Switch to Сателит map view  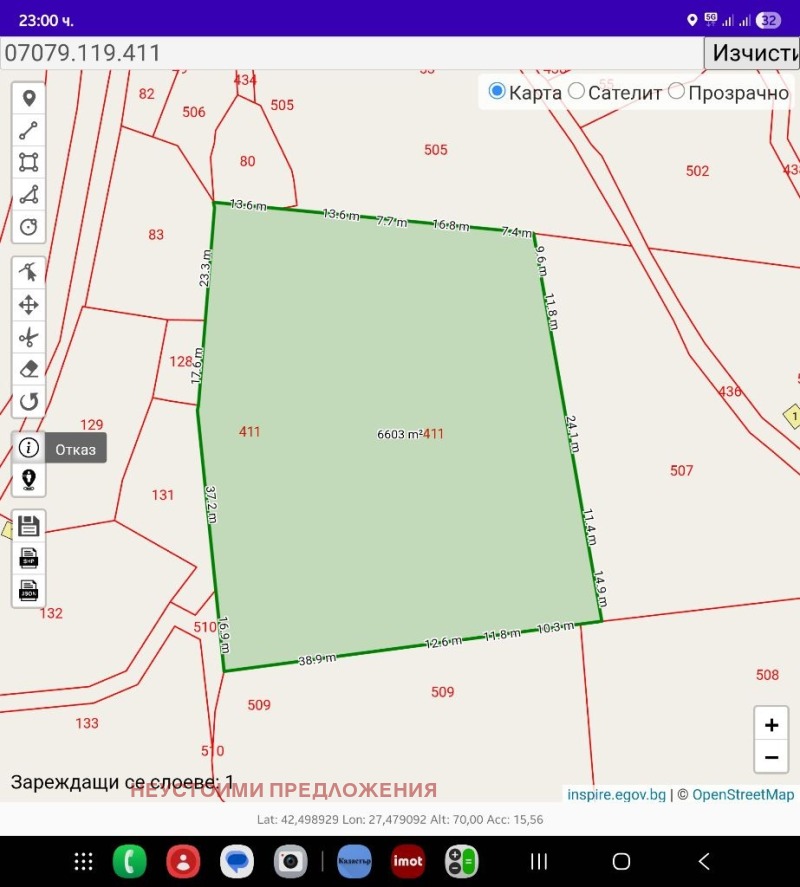pos(576,91)
